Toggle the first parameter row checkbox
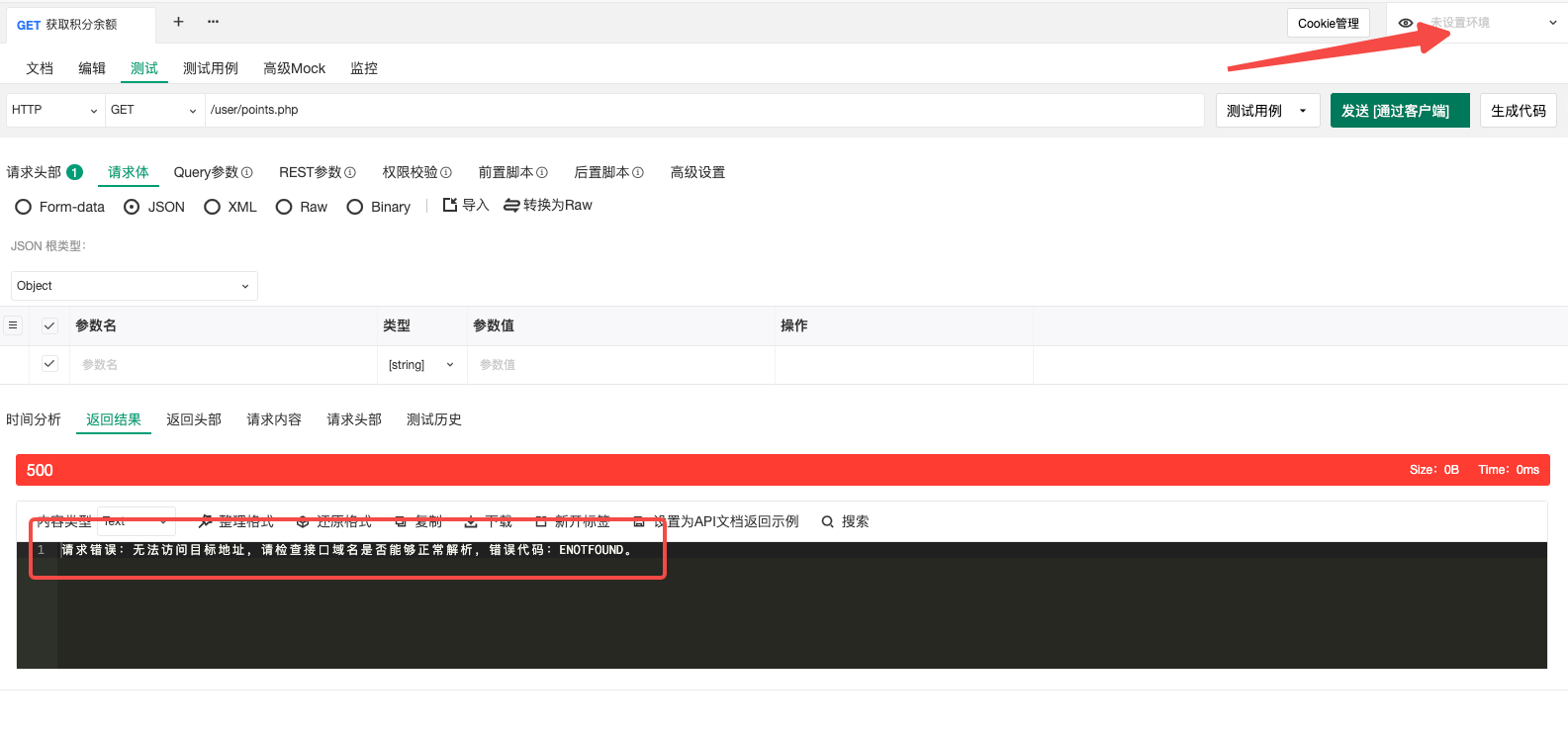The height and width of the screenshot is (734, 1568). click(49, 364)
